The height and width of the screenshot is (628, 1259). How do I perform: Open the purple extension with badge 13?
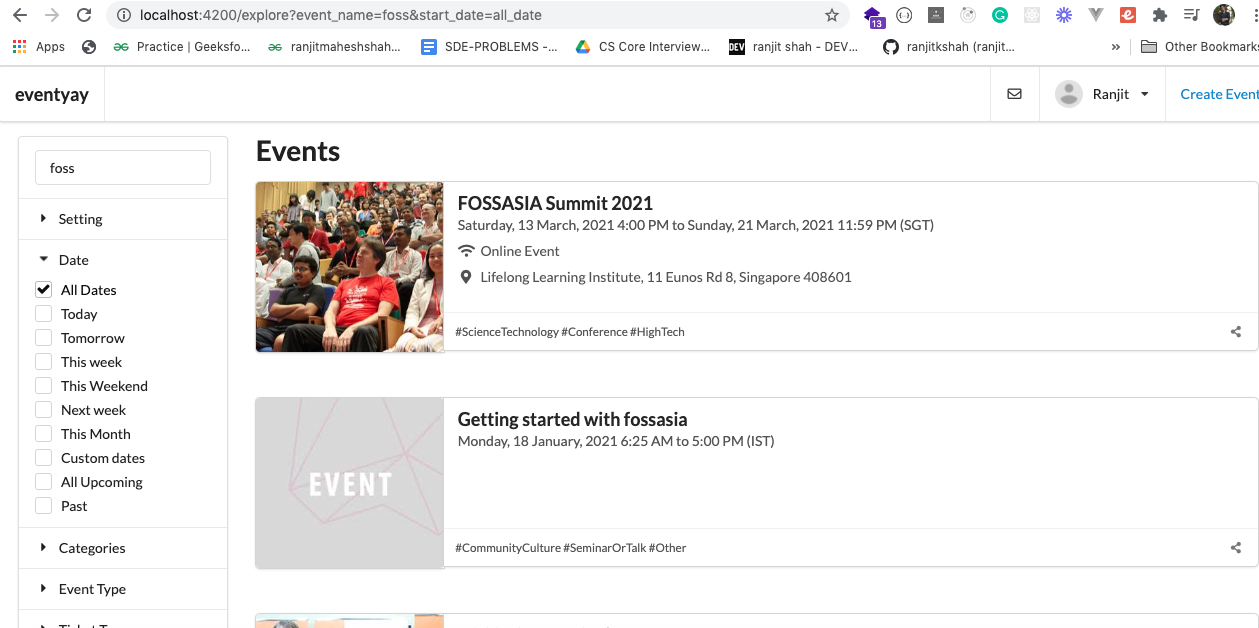(874, 16)
